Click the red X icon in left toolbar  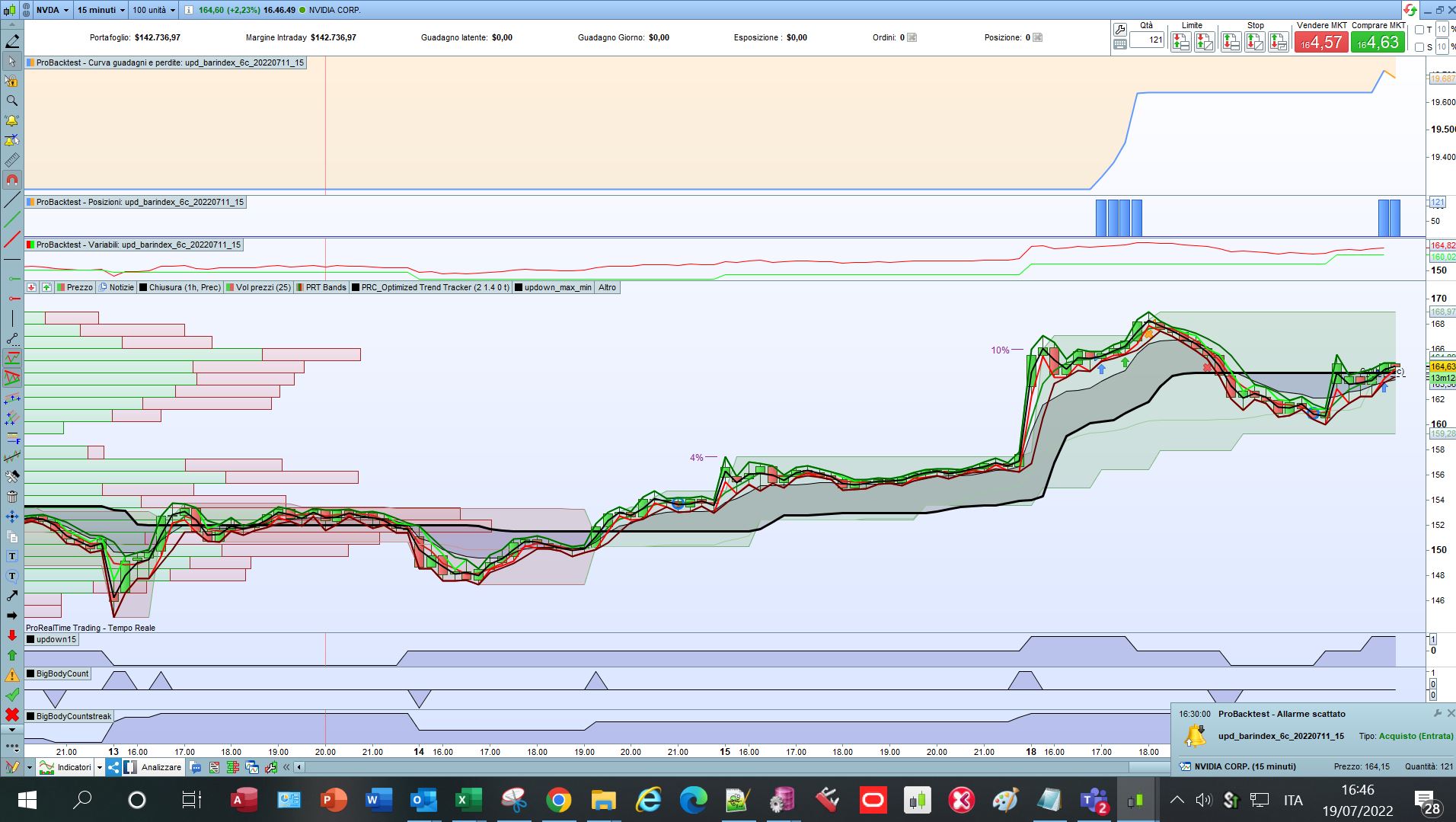12,715
